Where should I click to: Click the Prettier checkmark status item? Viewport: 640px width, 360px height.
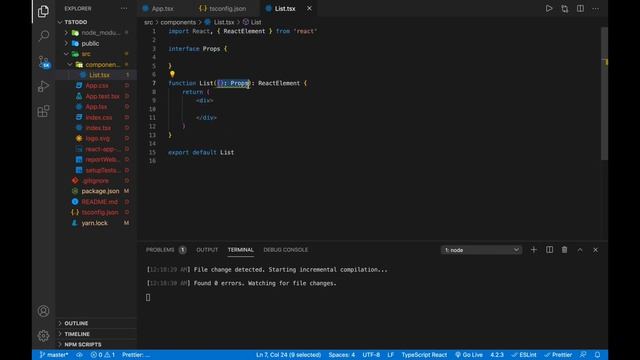pos(558,355)
